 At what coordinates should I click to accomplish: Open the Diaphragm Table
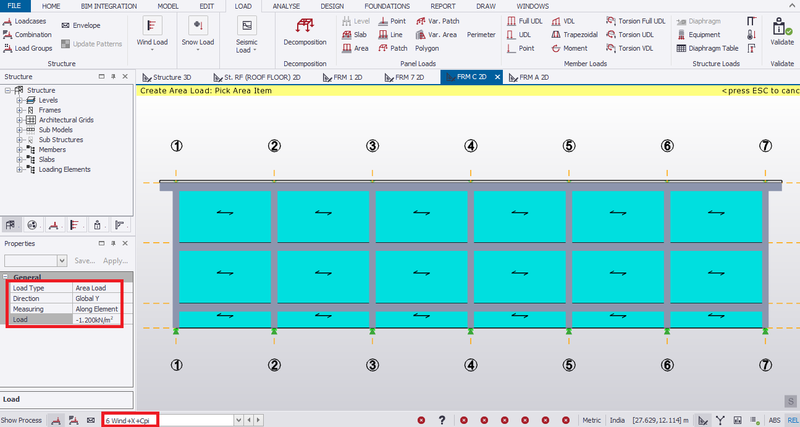707,48
